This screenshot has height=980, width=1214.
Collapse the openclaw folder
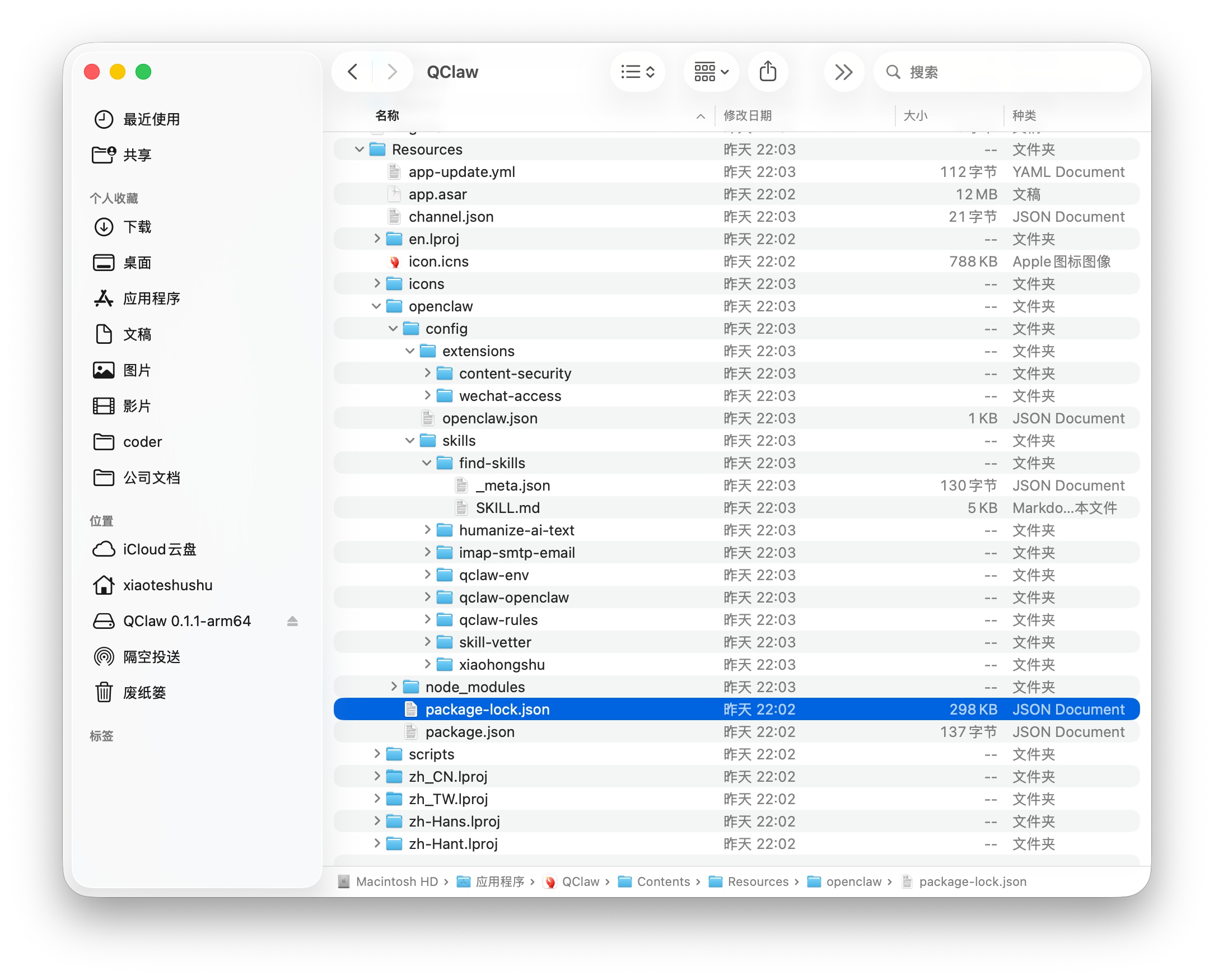click(x=376, y=306)
